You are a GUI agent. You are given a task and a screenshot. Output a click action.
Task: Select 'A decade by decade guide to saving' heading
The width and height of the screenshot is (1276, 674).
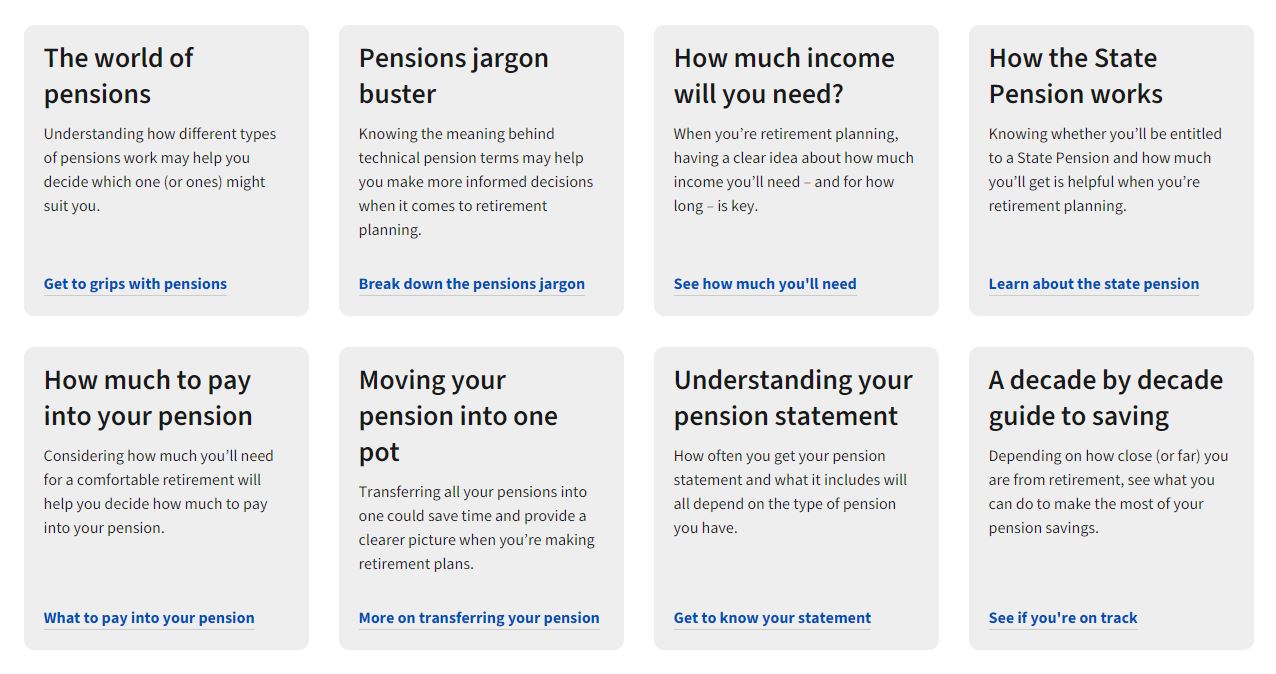tap(1105, 398)
